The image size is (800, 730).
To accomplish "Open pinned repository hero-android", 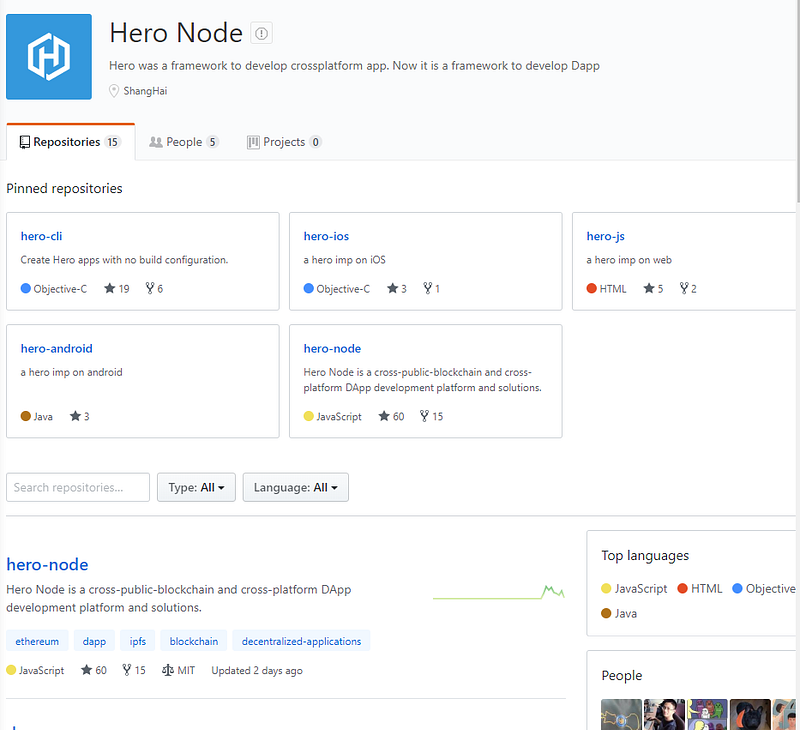I will [57, 348].
